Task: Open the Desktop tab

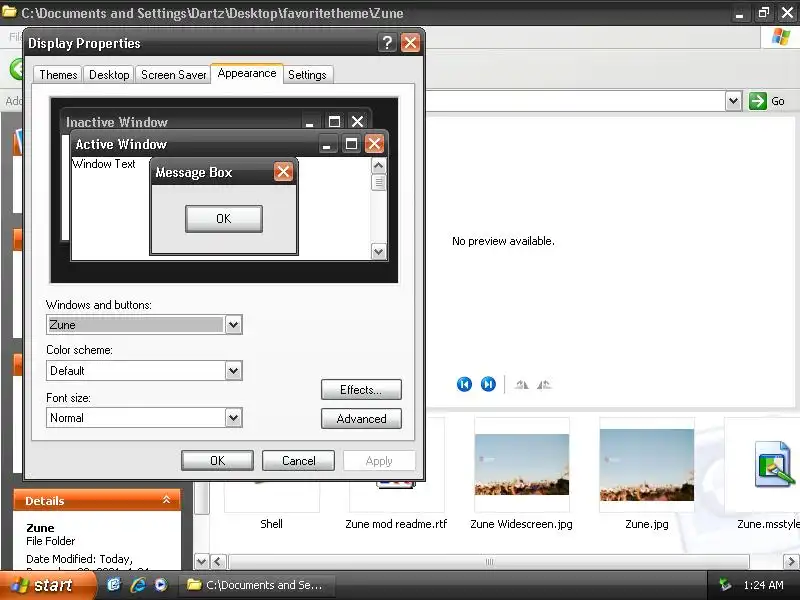Action: [x=109, y=74]
